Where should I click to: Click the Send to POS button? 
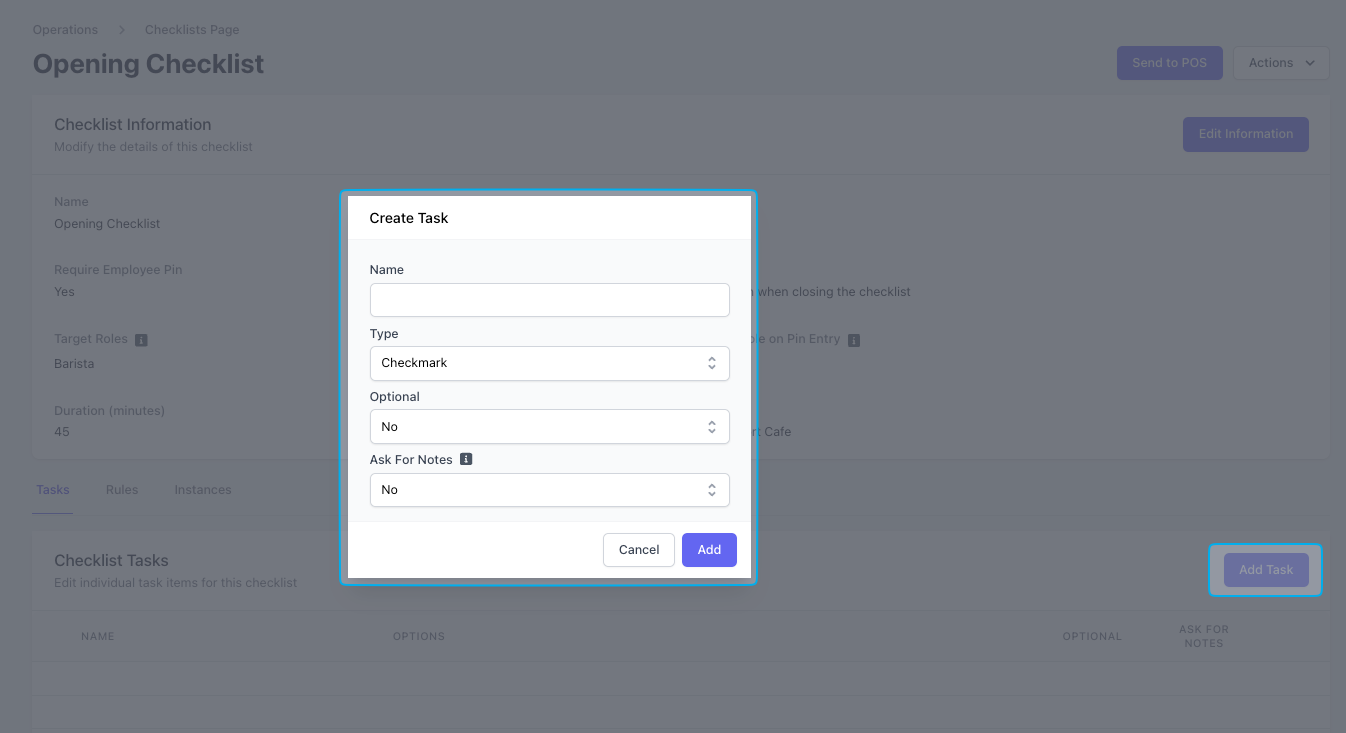click(x=1169, y=63)
